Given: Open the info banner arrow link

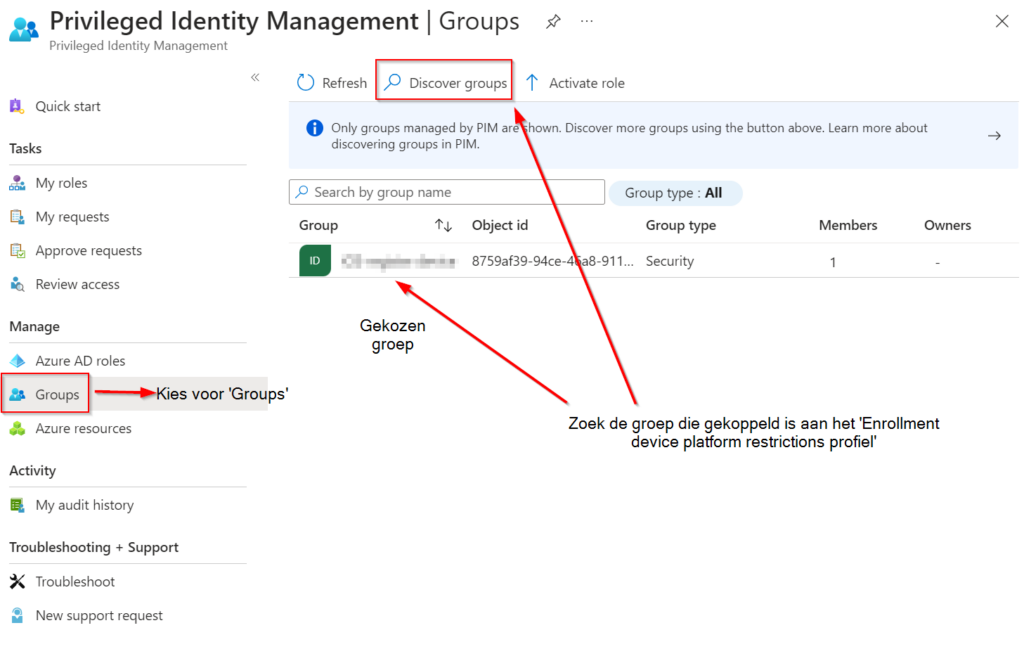Looking at the screenshot, I should coord(994,136).
